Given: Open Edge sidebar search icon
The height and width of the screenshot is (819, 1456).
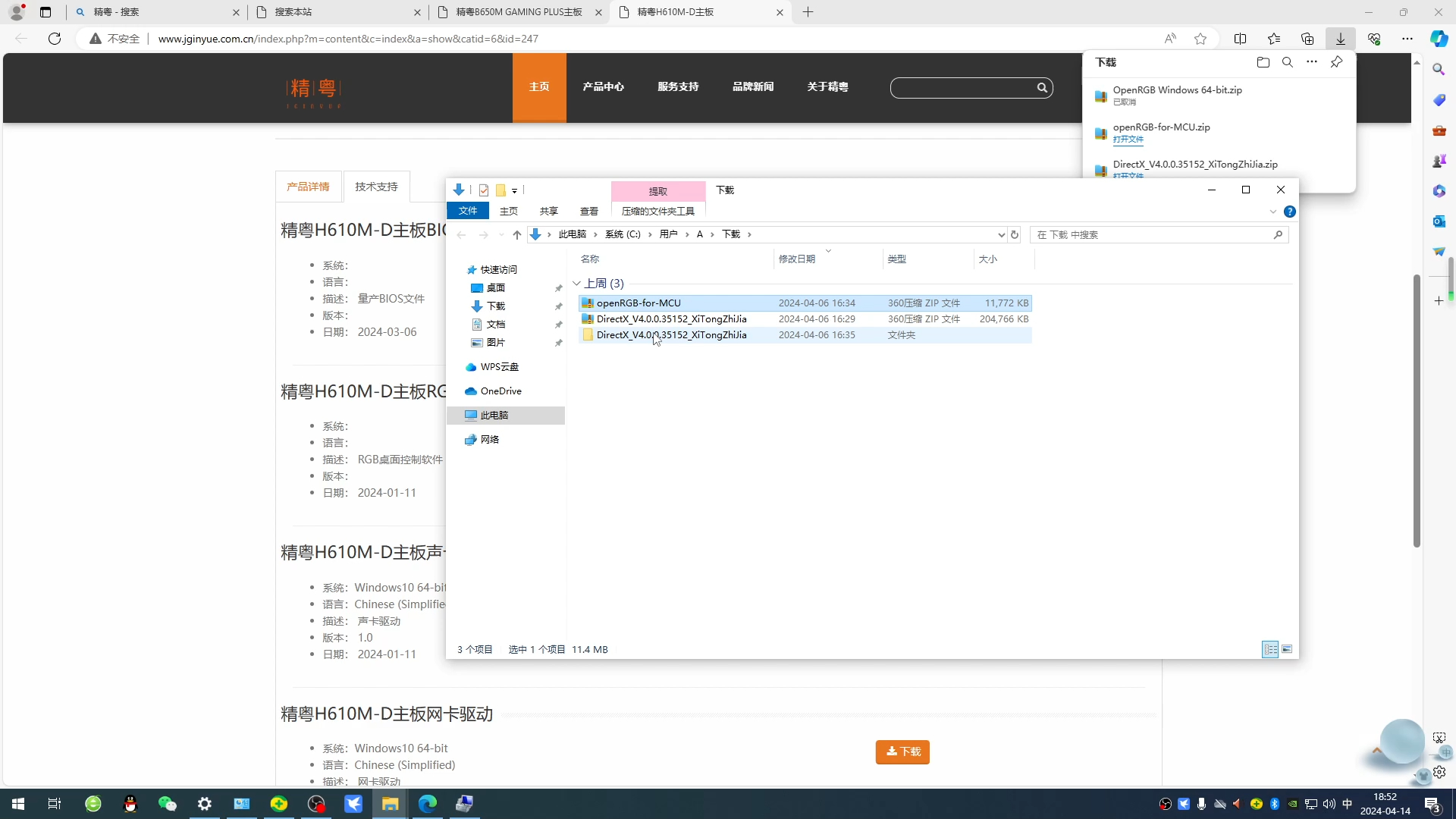Looking at the screenshot, I should (x=1439, y=70).
